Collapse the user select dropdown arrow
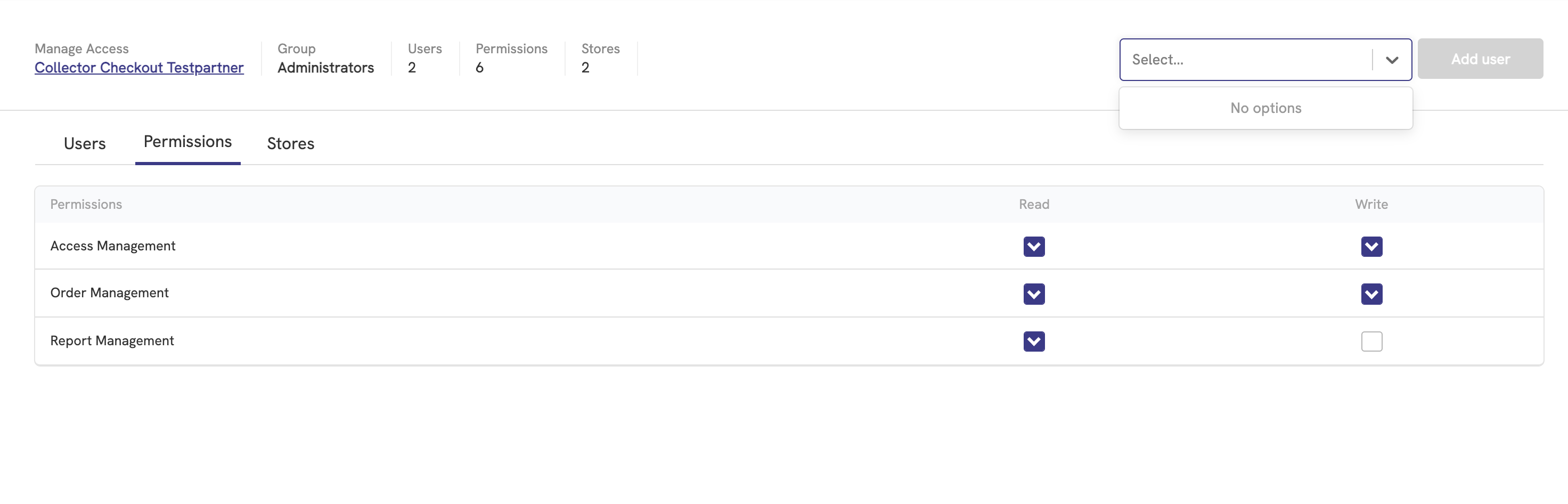The image size is (1568, 504). tap(1392, 60)
